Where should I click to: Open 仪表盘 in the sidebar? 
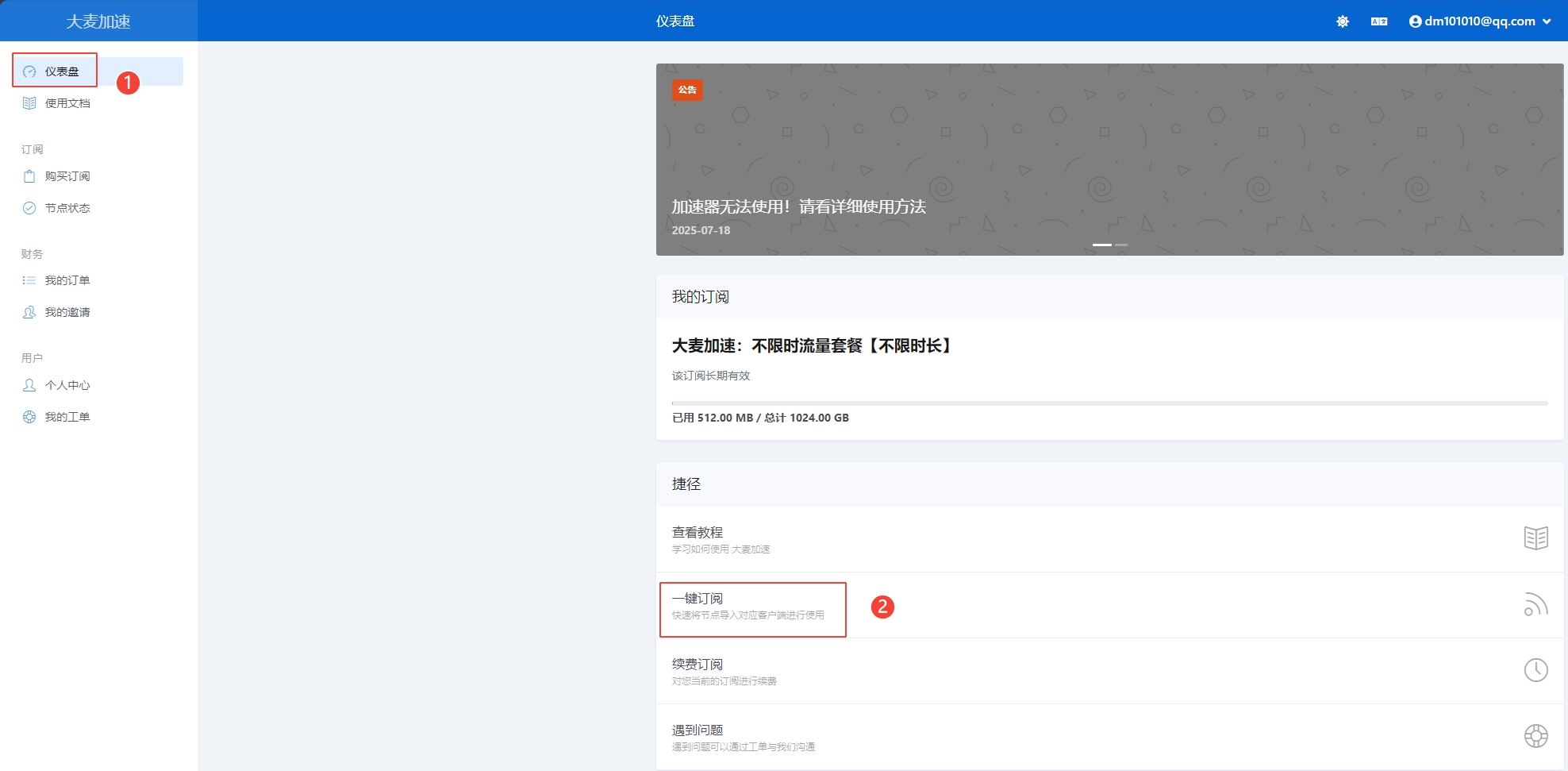click(62, 71)
